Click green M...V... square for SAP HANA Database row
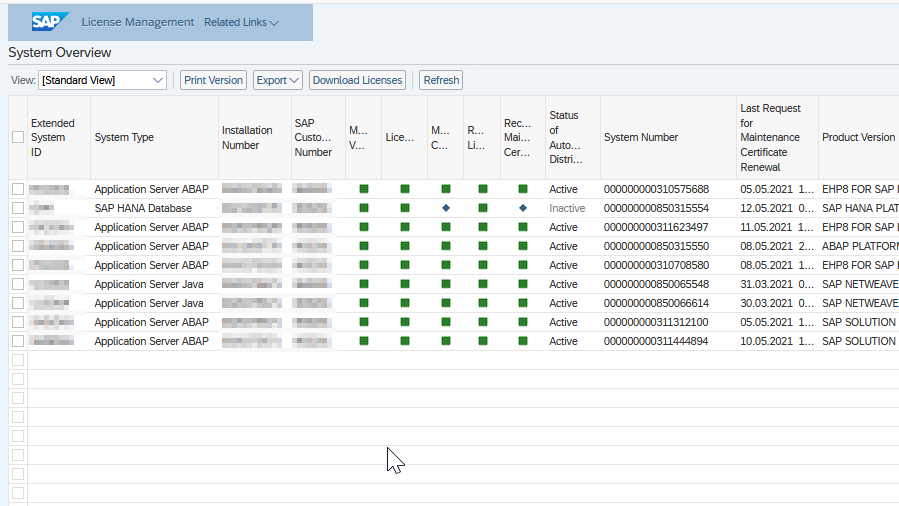 (363, 208)
